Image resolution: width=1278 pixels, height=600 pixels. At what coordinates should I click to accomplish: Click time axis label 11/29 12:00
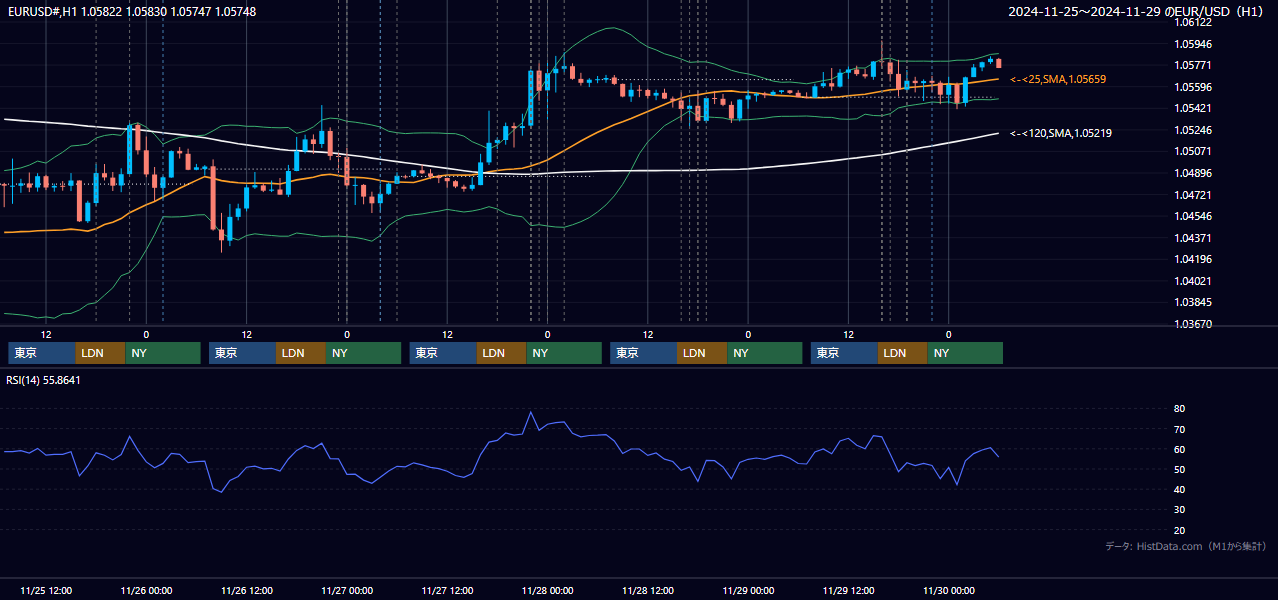[849, 590]
